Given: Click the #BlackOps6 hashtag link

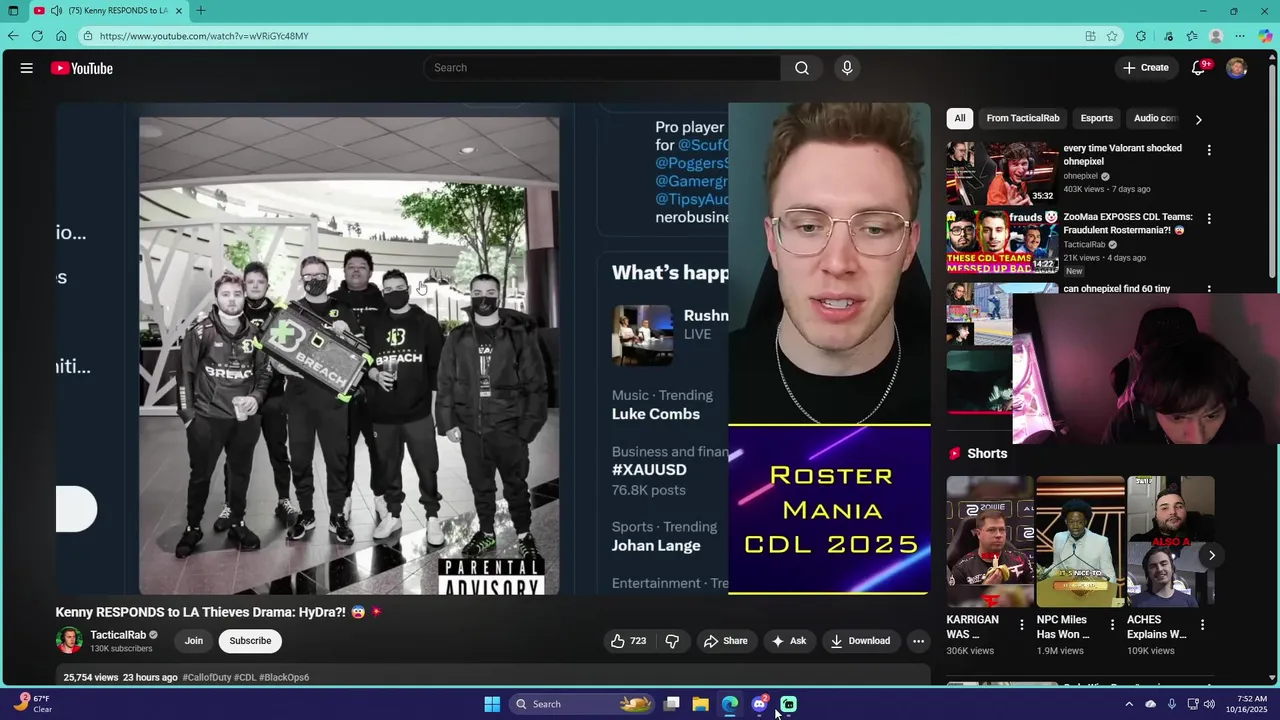Looking at the screenshot, I should [x=284, y=677].
